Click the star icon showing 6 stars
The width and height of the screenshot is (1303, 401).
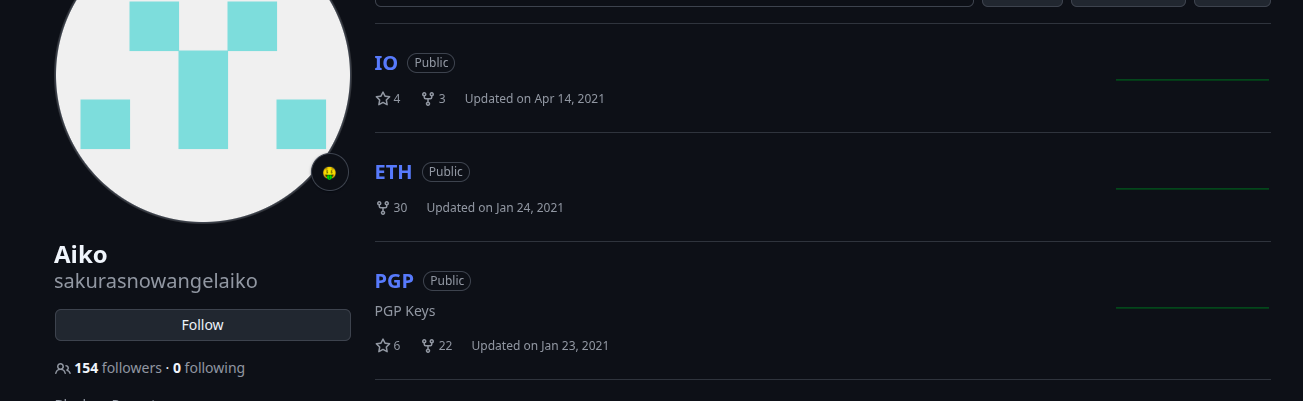(x=382, y=345)
